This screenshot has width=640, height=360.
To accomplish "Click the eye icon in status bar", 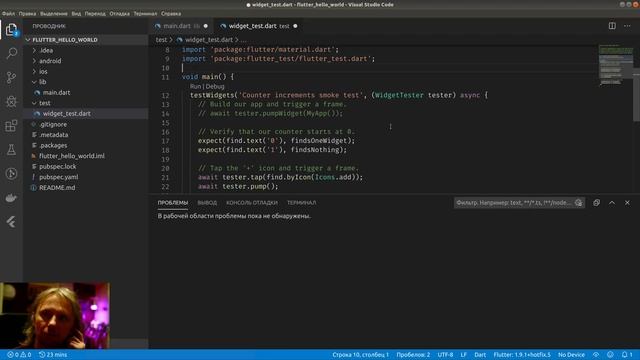I will [x=596, y=355].
